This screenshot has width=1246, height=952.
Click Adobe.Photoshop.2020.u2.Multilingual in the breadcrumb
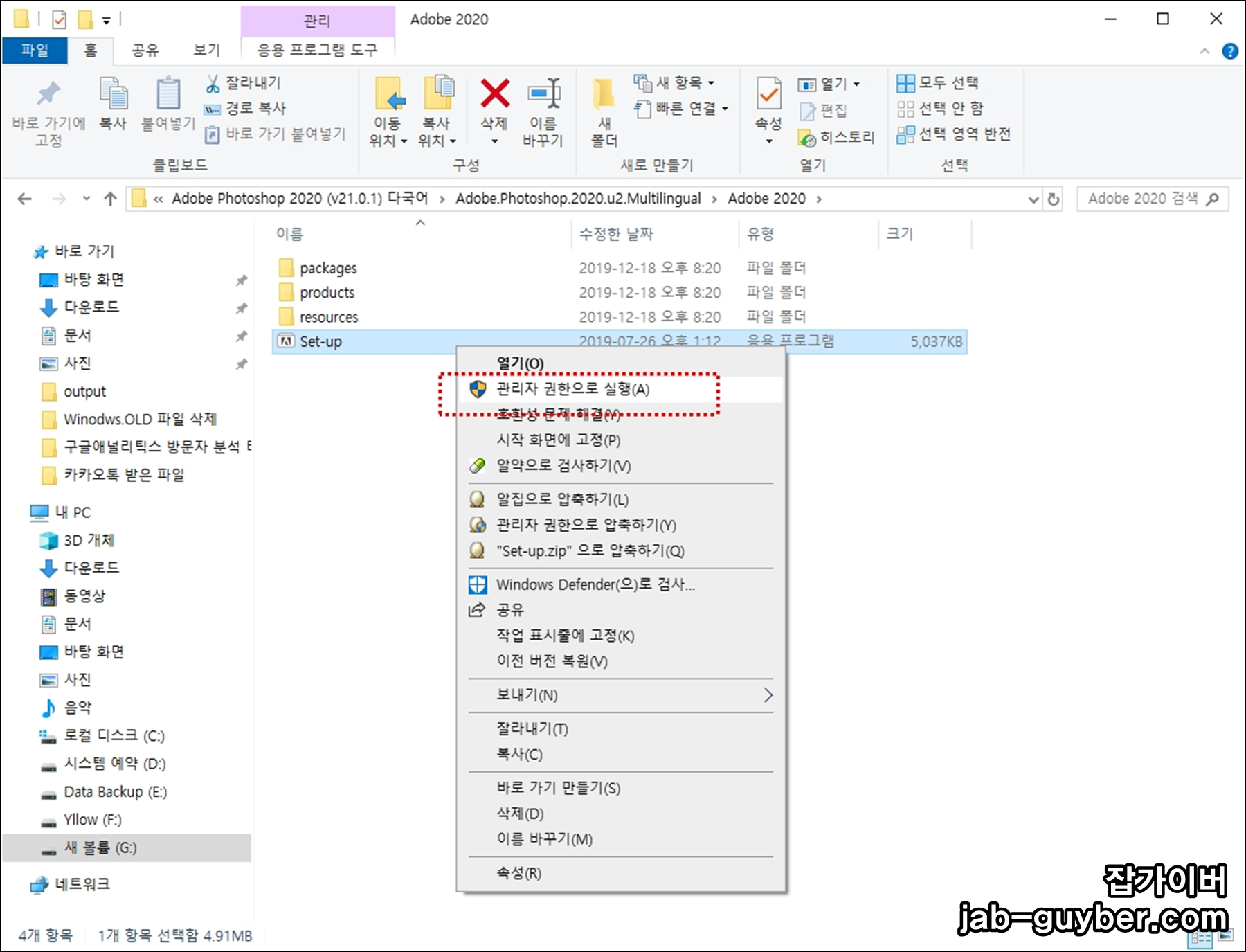click(578, 199)
